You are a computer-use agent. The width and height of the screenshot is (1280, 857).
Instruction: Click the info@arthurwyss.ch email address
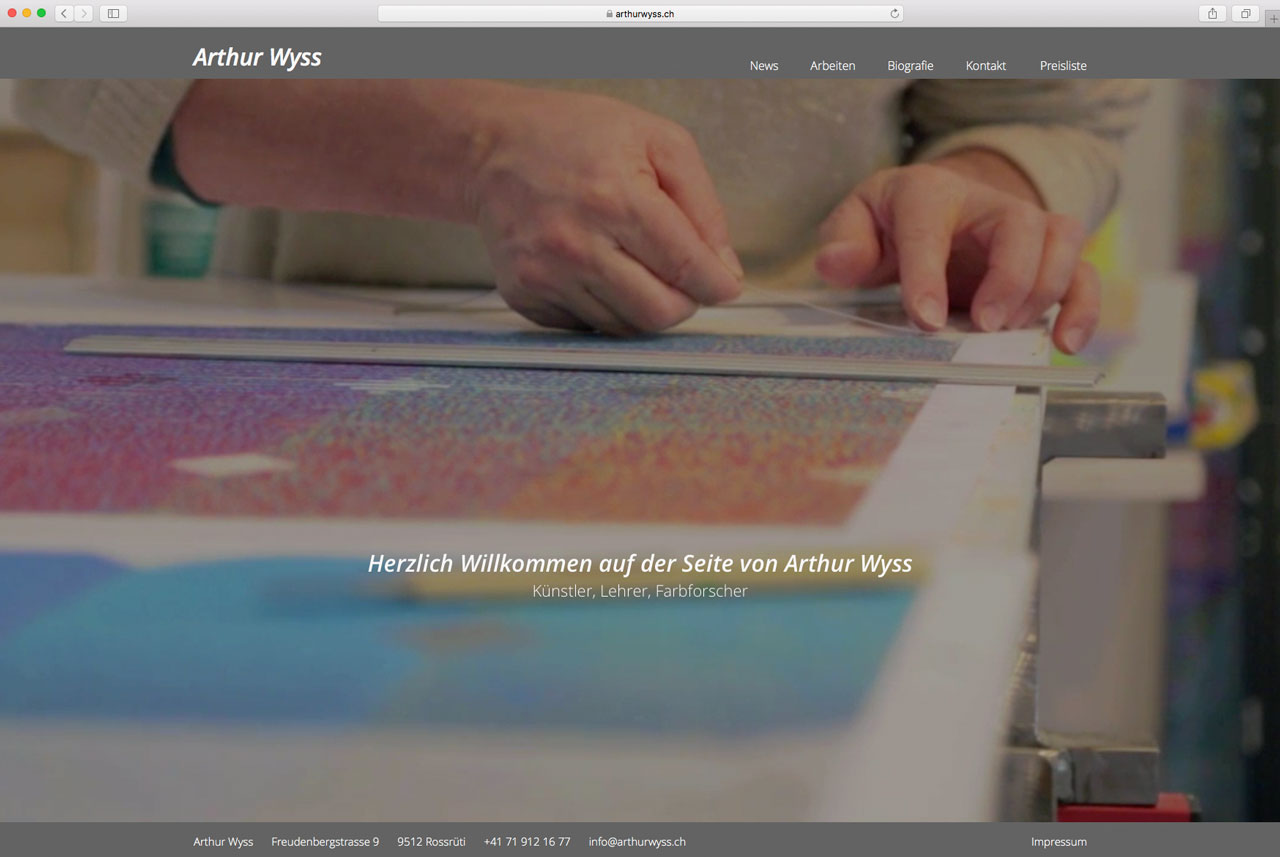pos(637,842)
